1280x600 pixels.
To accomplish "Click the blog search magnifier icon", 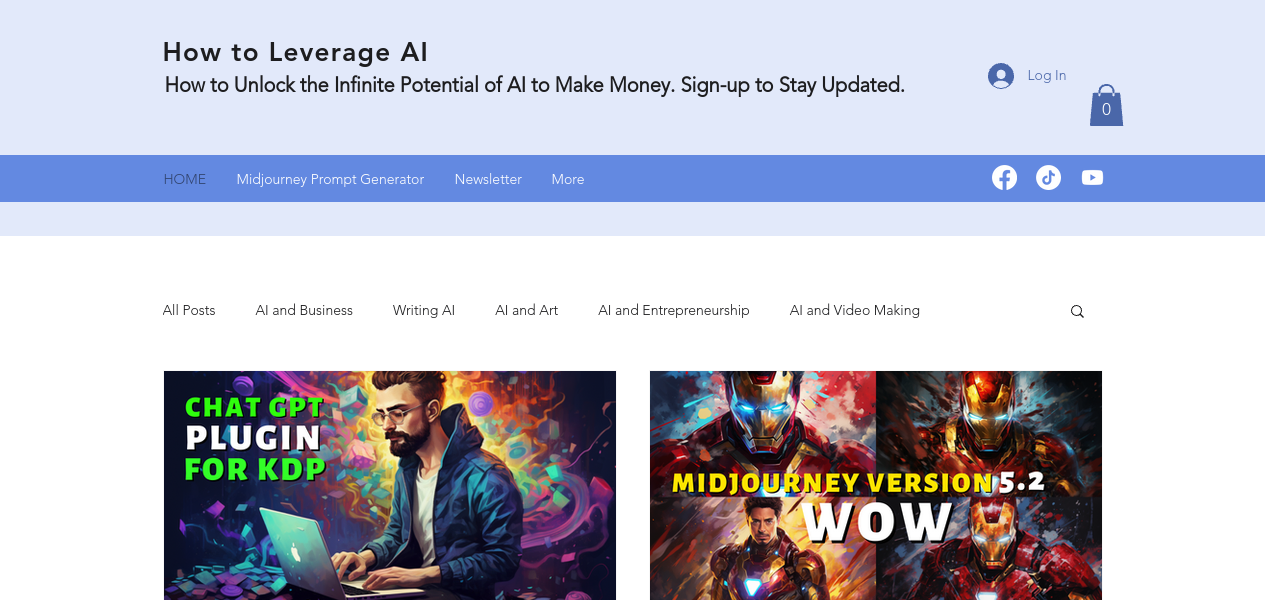I will tap(1077, 312).
